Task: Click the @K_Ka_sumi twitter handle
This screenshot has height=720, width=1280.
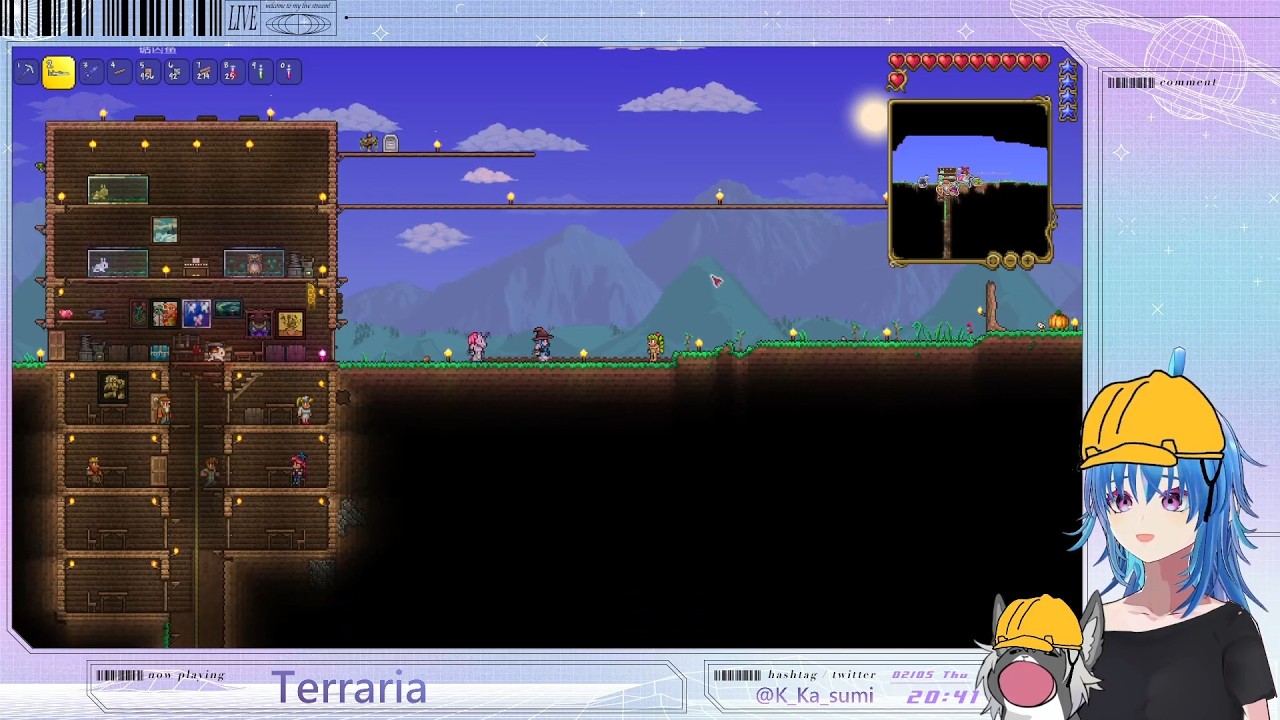Action: (x=814, y=695)
